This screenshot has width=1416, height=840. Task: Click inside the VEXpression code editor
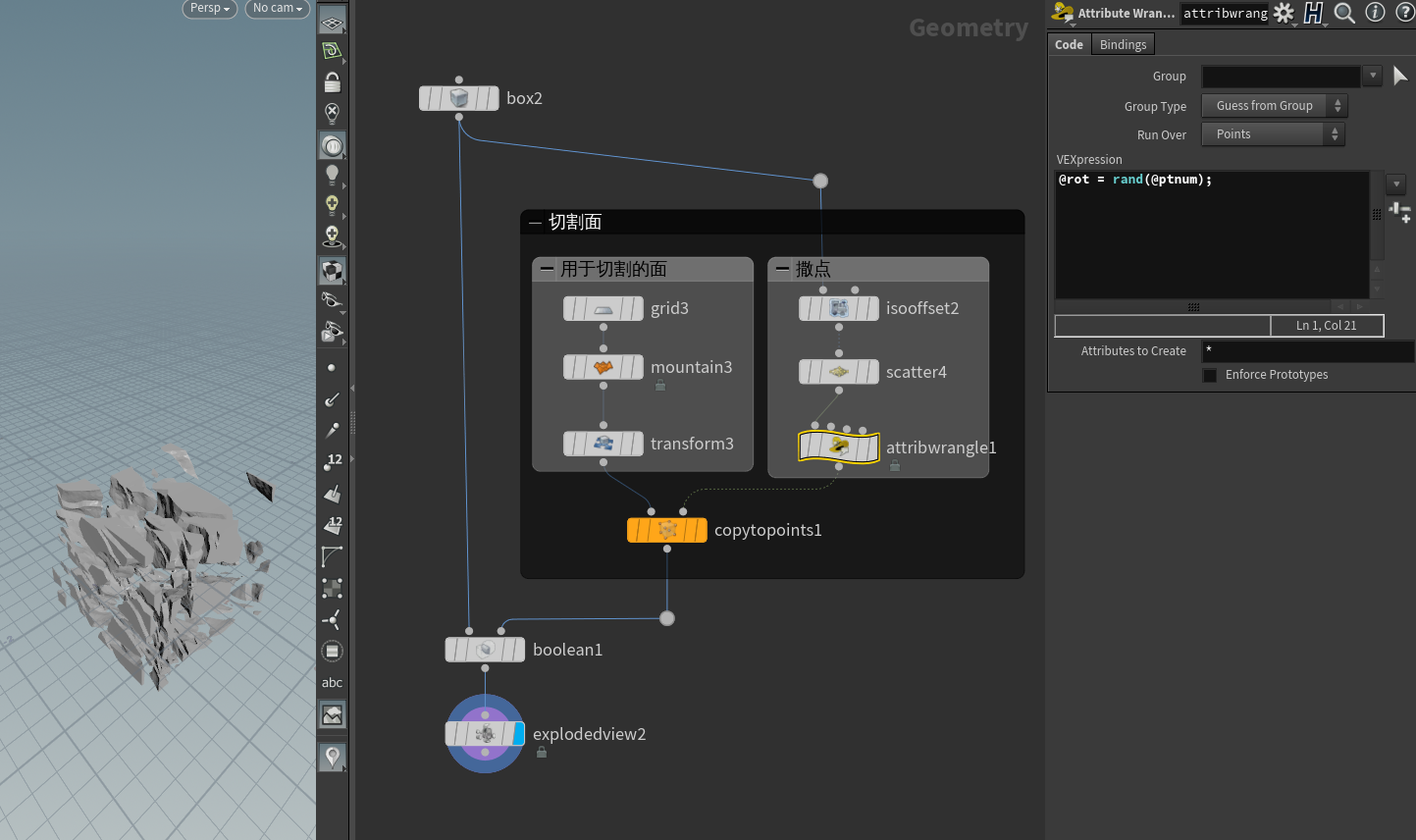tap(1212, 236)
